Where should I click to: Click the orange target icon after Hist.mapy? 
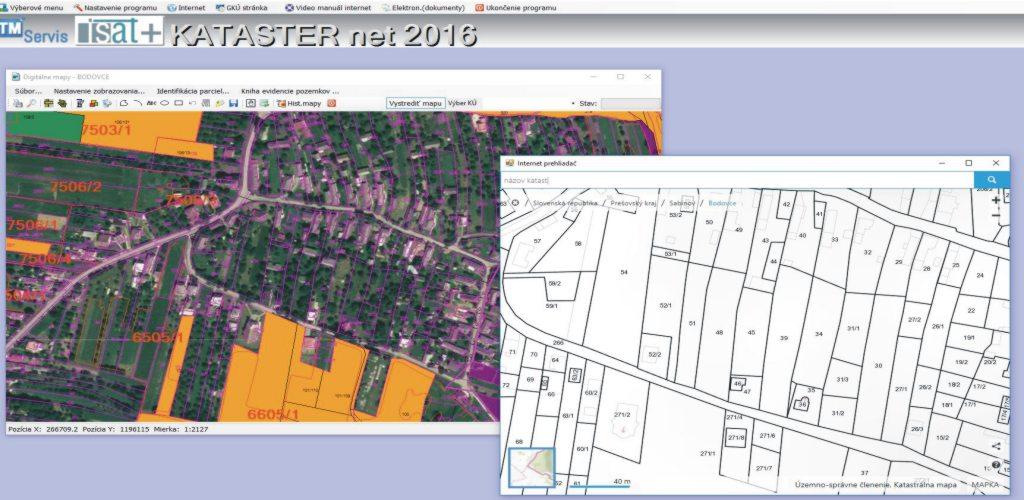click(332, 103)
